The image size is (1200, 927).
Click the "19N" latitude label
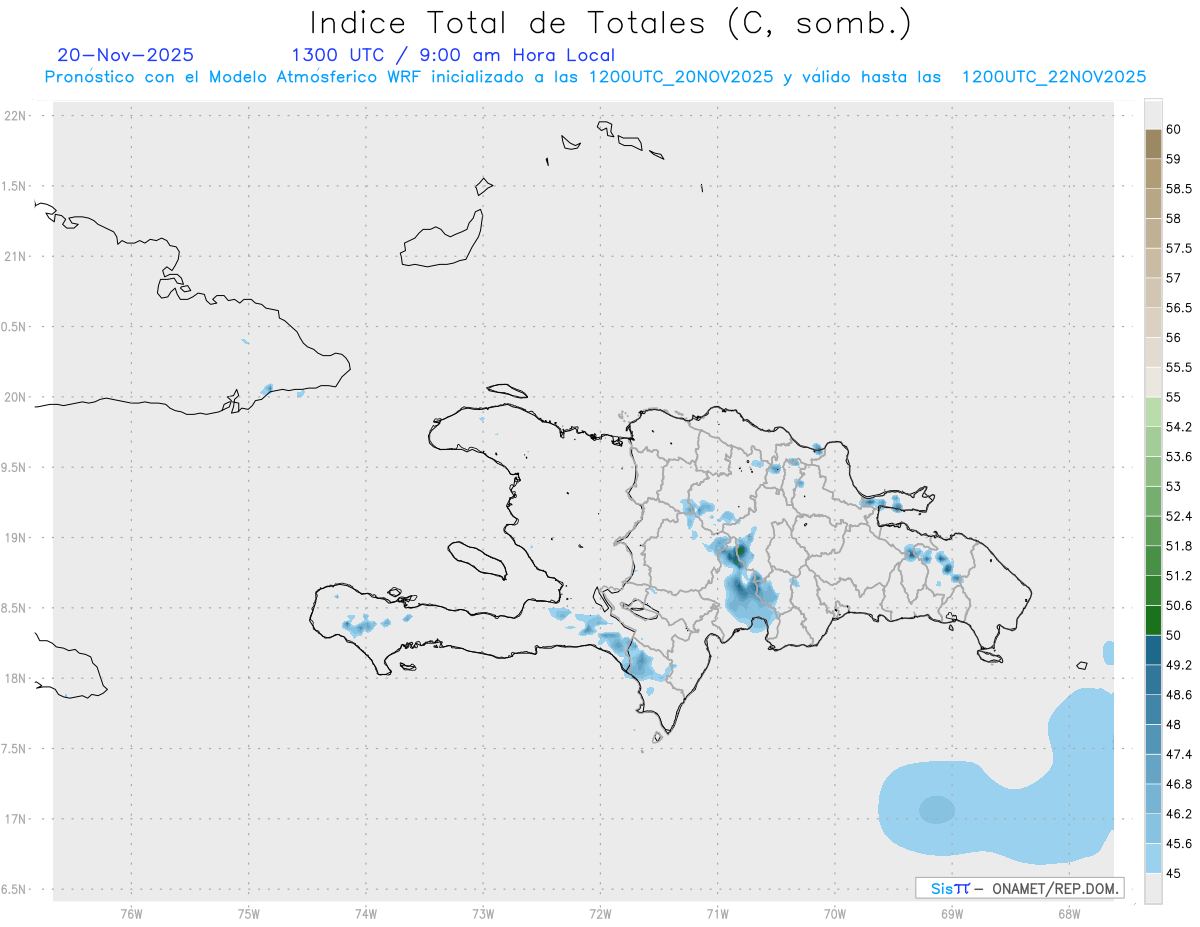pos(17,538)
